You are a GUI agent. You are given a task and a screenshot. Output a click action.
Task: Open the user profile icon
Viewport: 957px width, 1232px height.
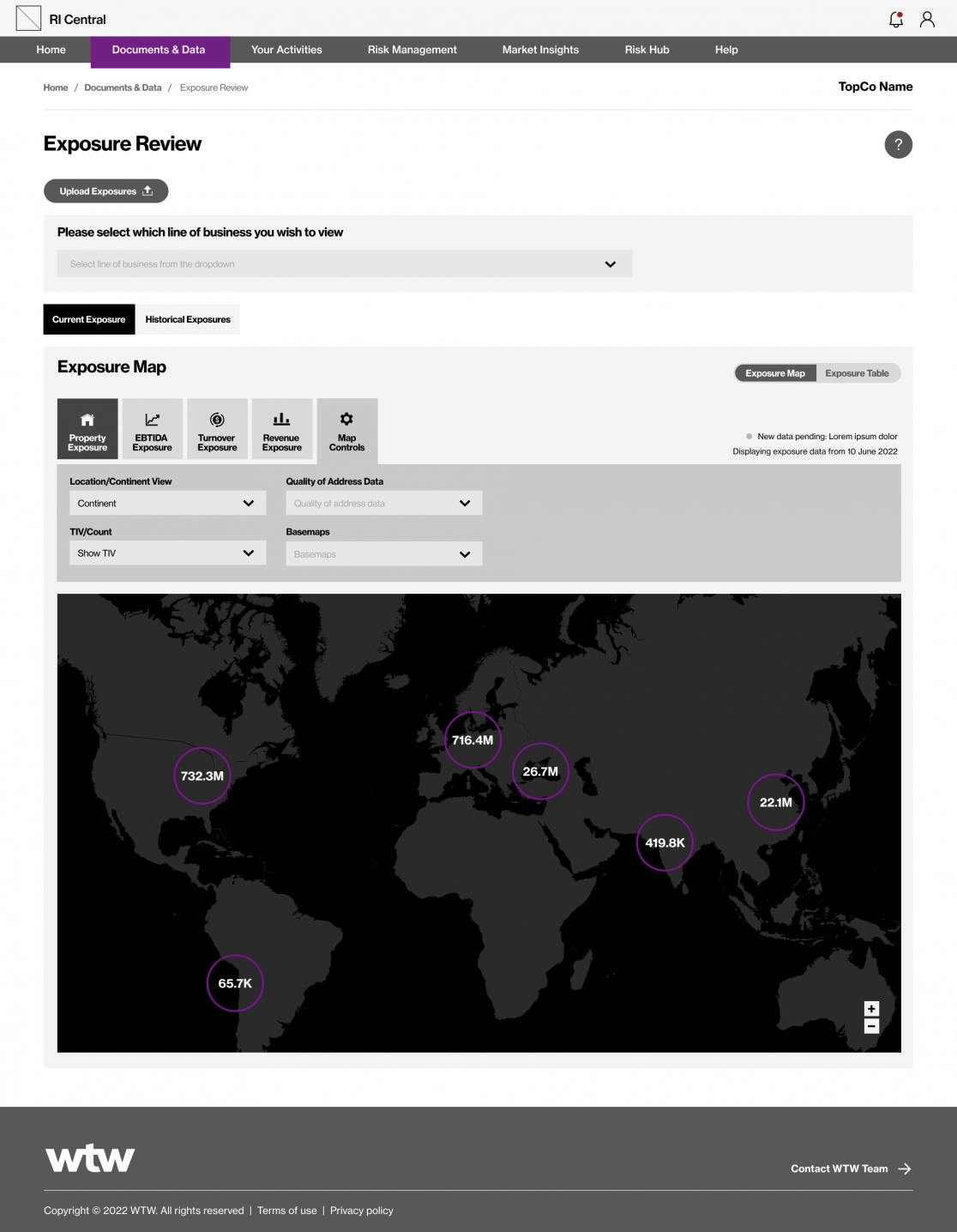click(x=927, y=19)
